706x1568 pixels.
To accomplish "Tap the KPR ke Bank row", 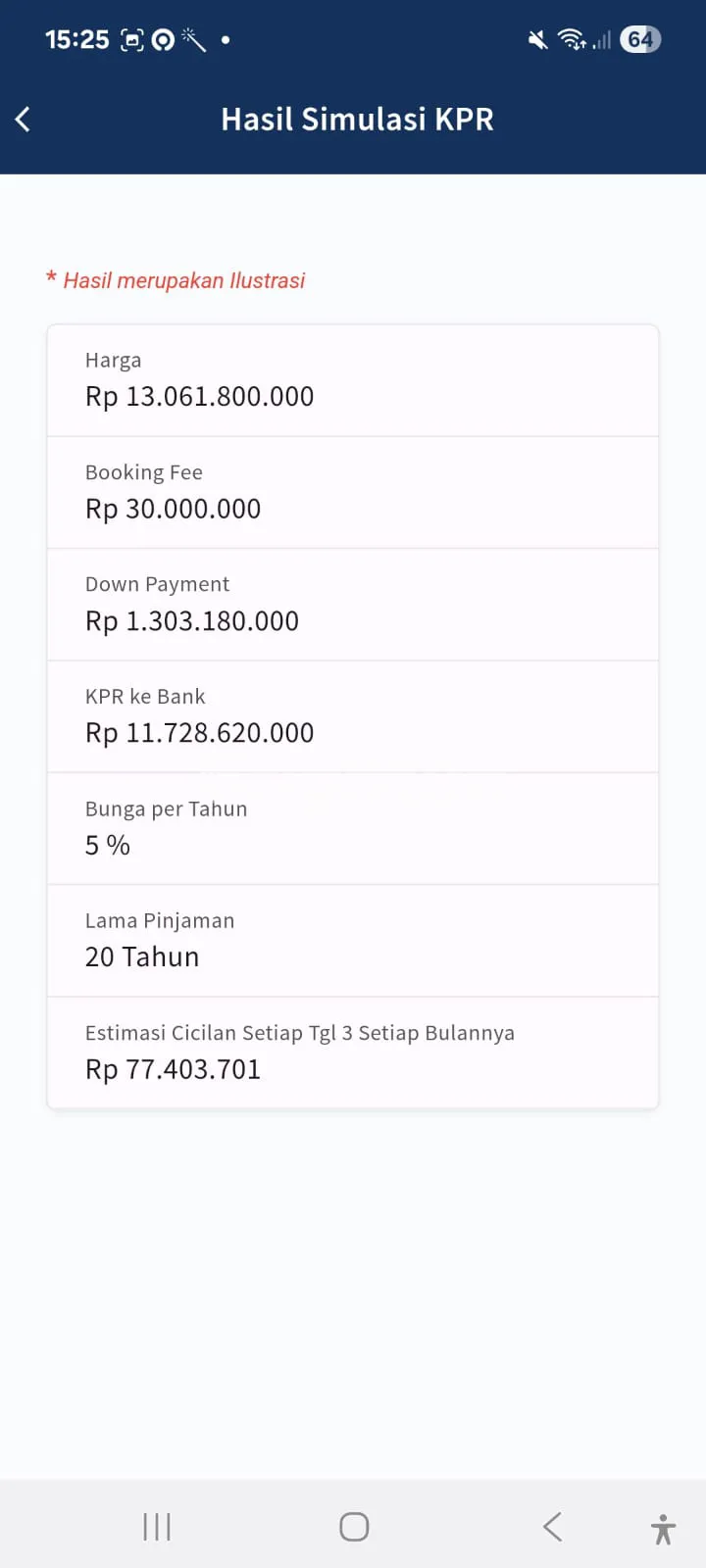I will point(353,716).
